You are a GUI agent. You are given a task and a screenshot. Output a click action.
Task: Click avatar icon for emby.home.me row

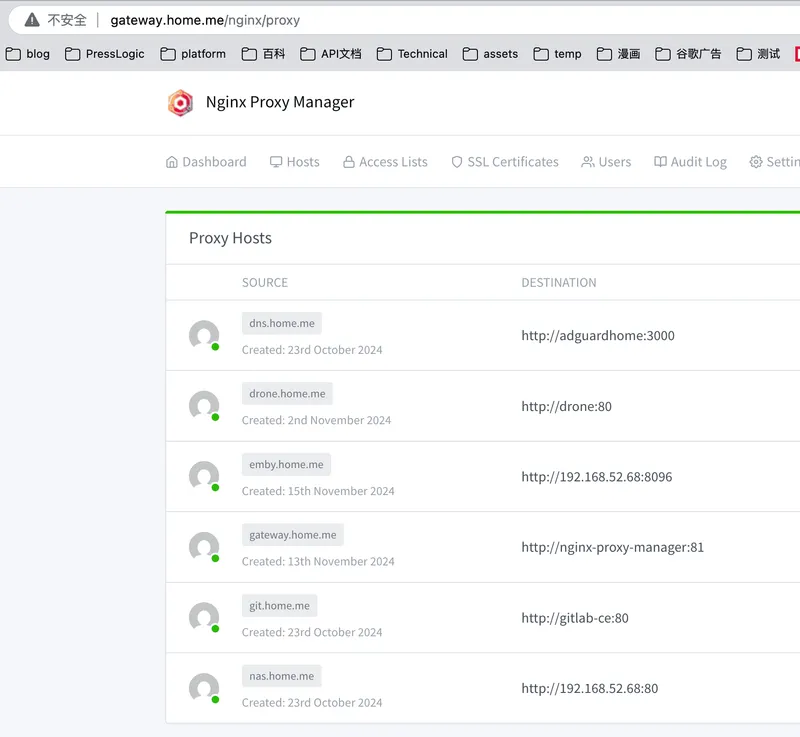[x=204, y=476]
